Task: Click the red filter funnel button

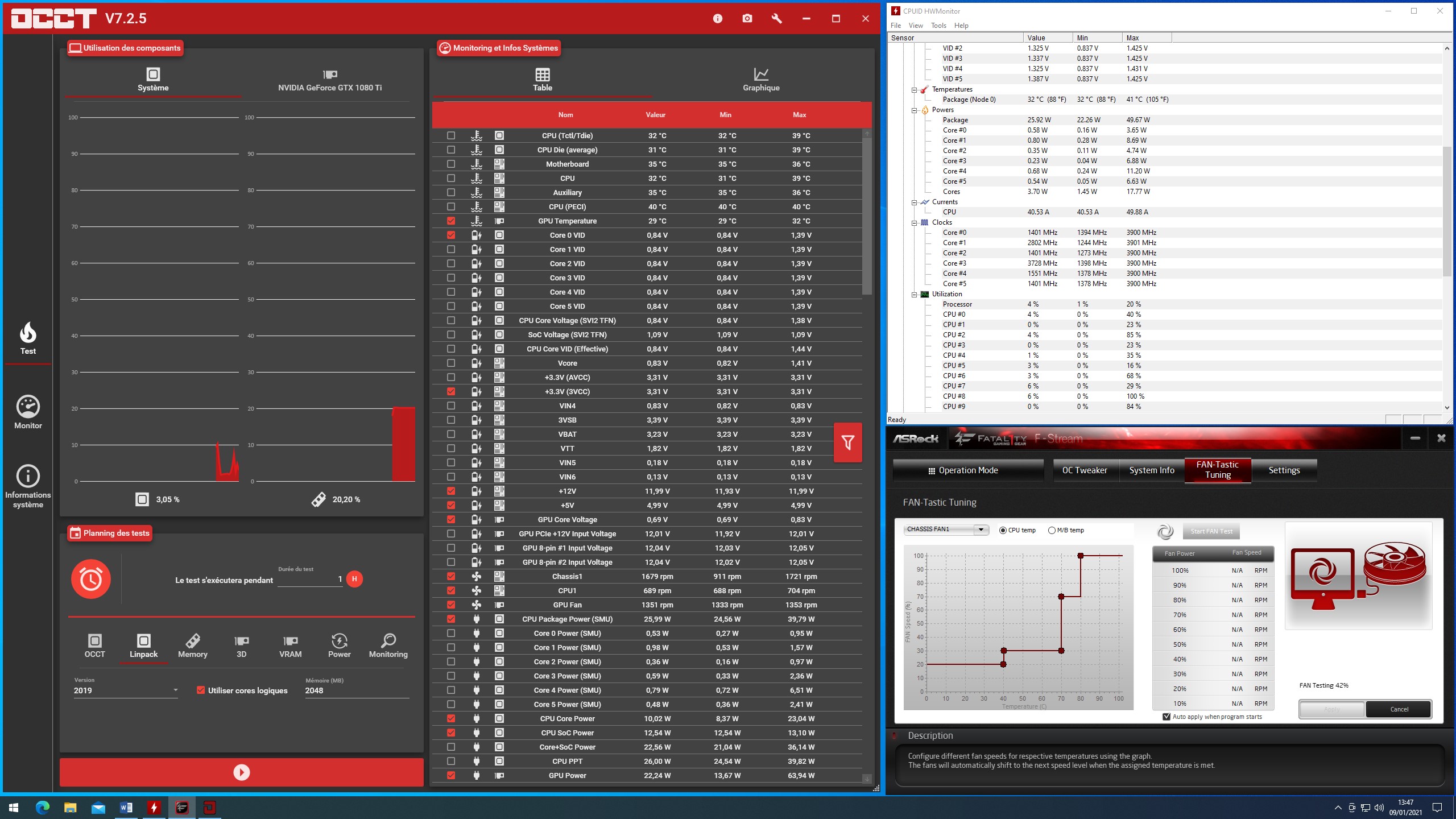Action: 847,442
